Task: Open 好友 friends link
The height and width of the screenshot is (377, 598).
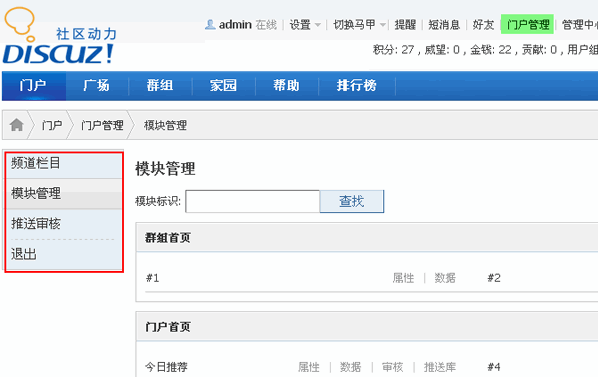Action: coord(483,24)
